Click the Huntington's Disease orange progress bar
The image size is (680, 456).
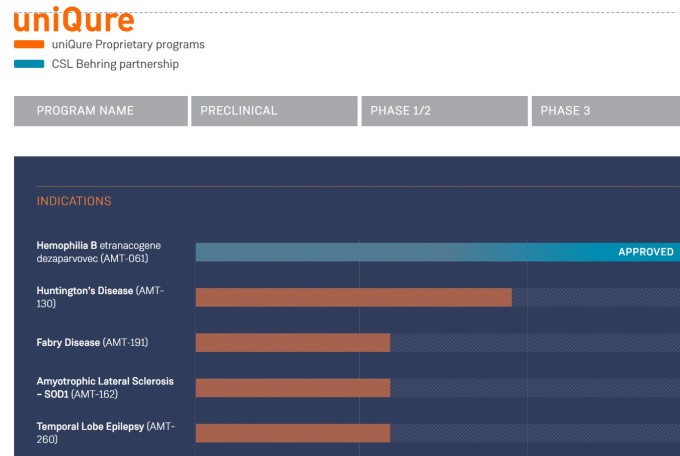353,298
